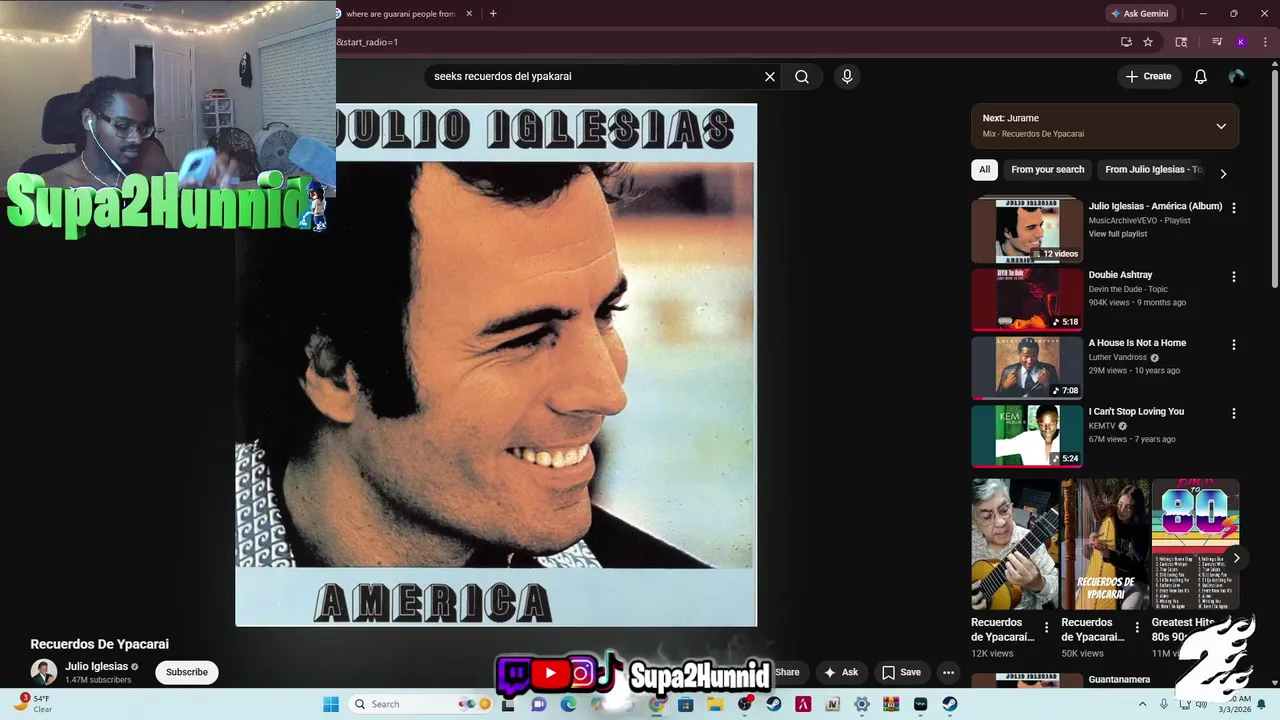This screenshot has width=1280, height=720.
Task: Select the All filter chip
Action: pos(984,170)
